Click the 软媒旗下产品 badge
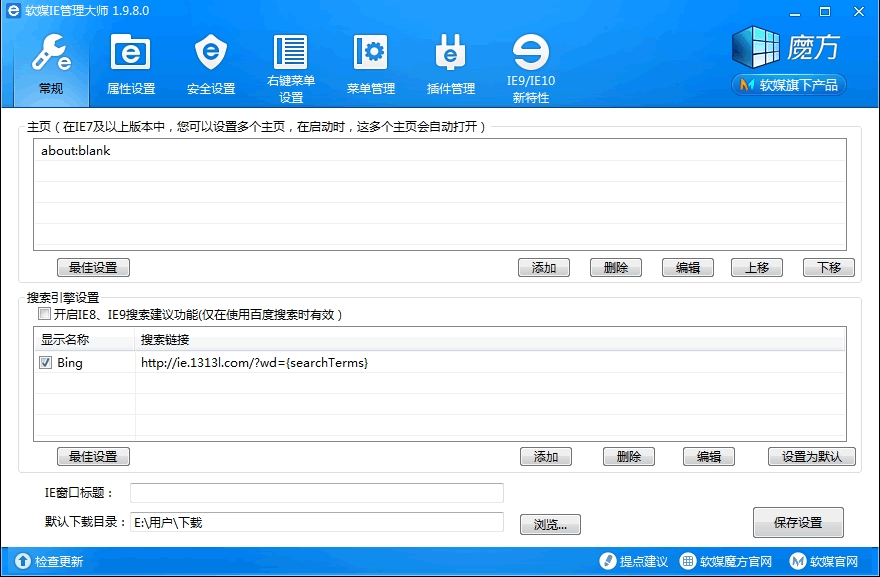880x577 pixels. pyautogui.click(x=789, y=85)
